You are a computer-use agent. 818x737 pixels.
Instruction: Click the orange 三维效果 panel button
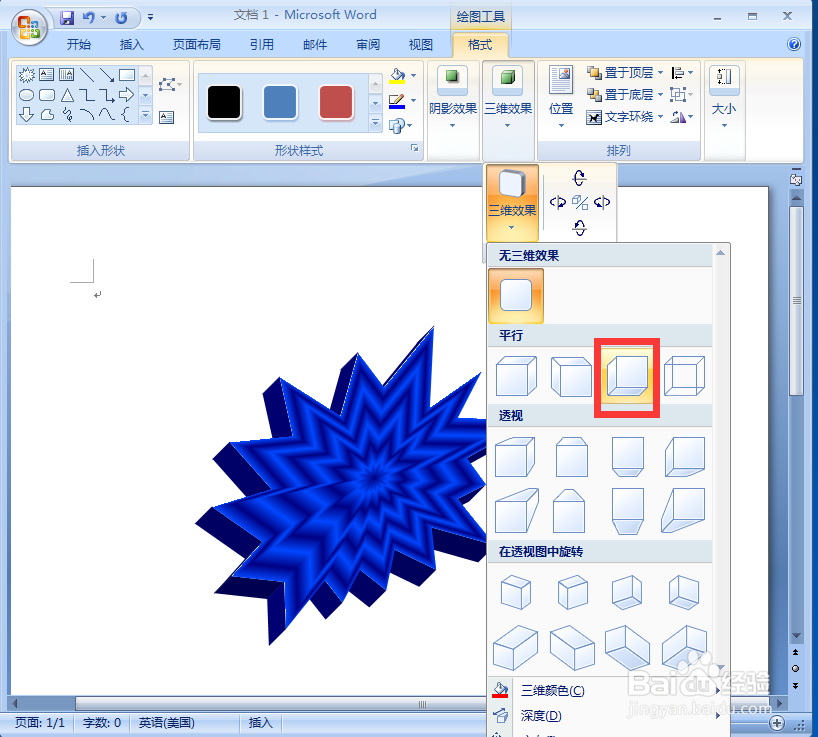point(512,202)
